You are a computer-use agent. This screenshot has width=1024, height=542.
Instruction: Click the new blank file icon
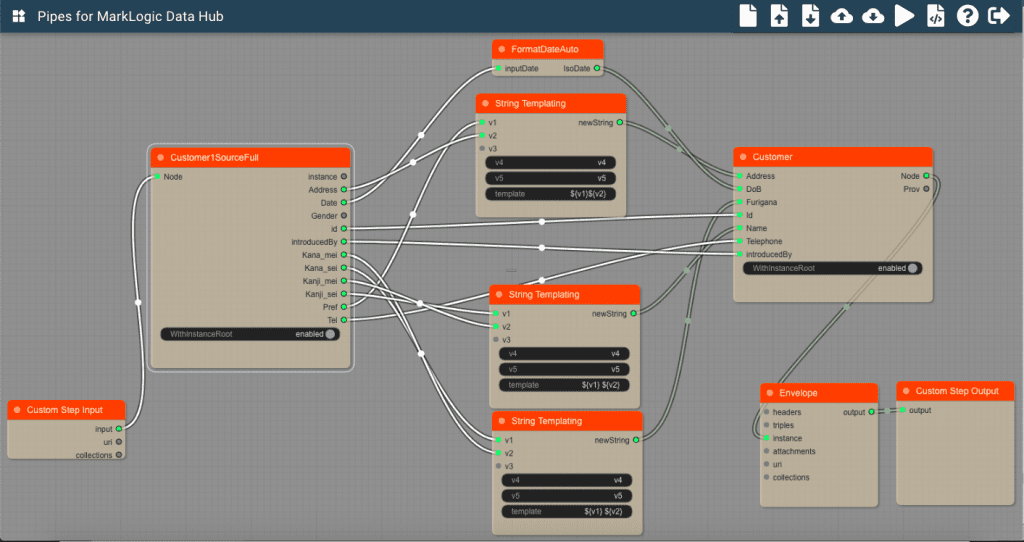coord(748,16)
